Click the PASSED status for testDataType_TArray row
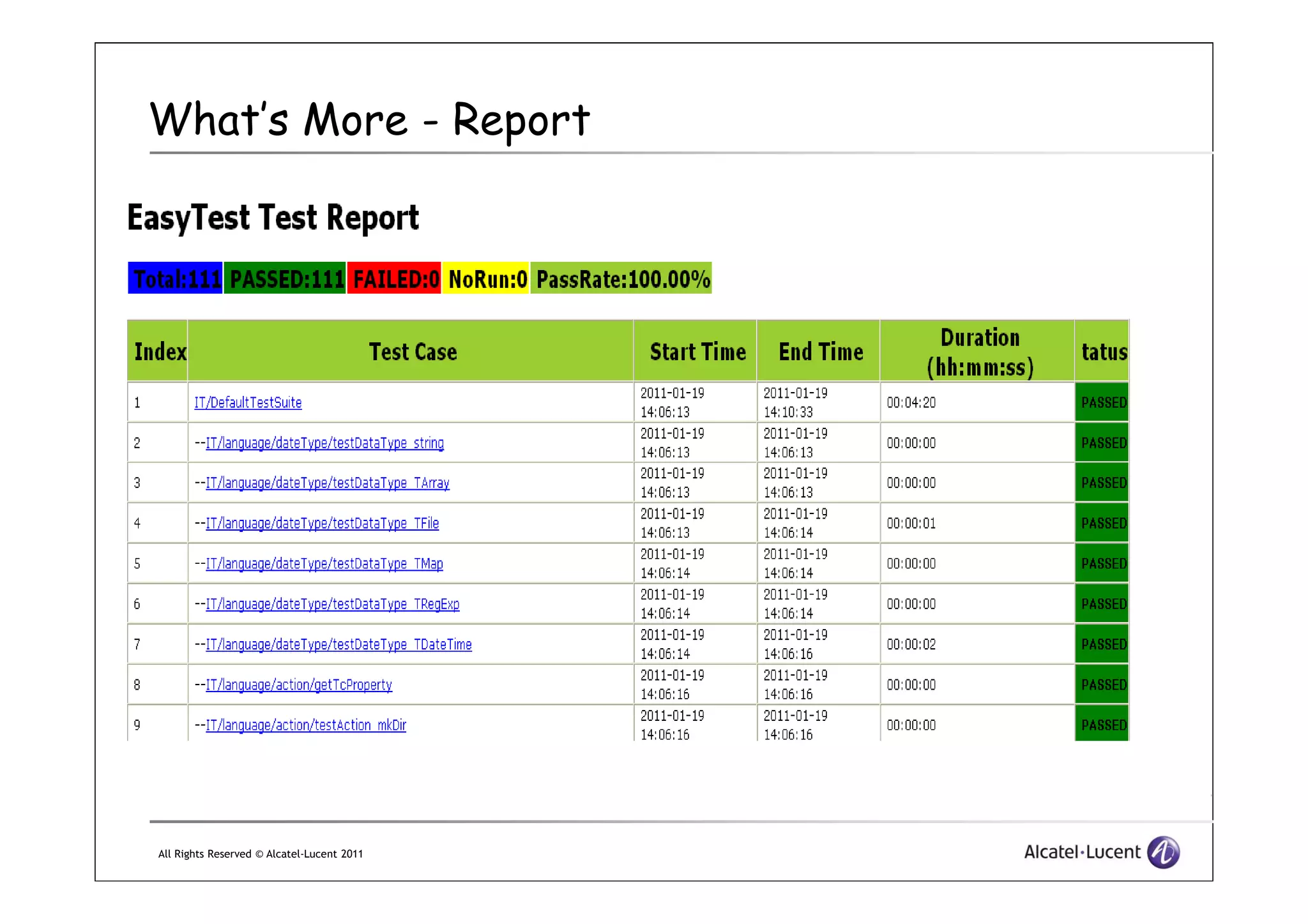This screenshot has width=1308, height=924. click(1102, 483)
